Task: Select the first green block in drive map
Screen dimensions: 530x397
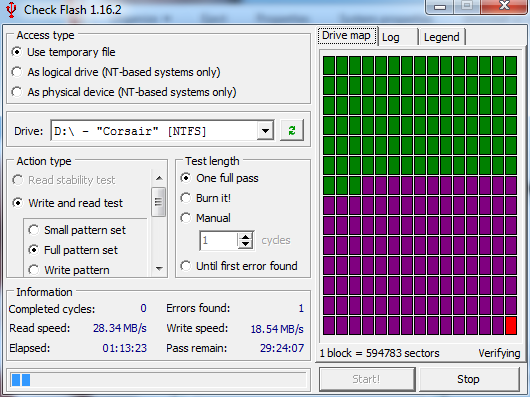Action: (329, 65)
